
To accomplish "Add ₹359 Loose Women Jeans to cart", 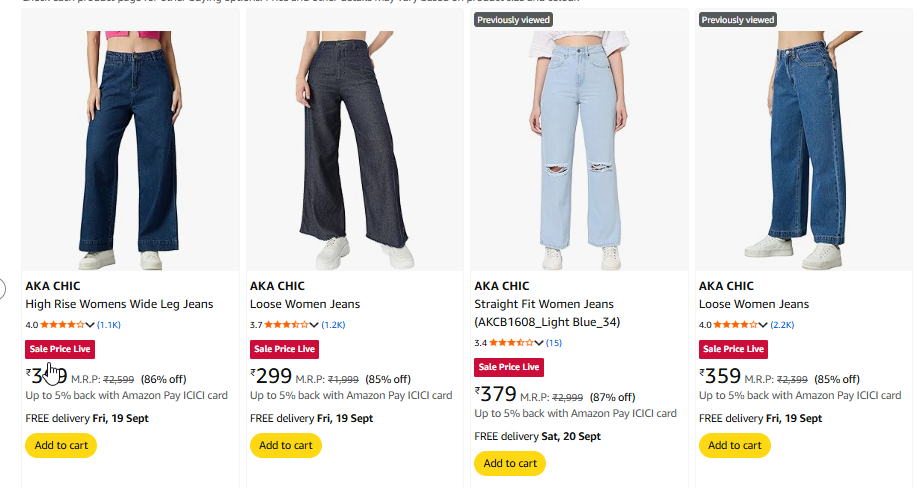I will click(x=735, y=445).
